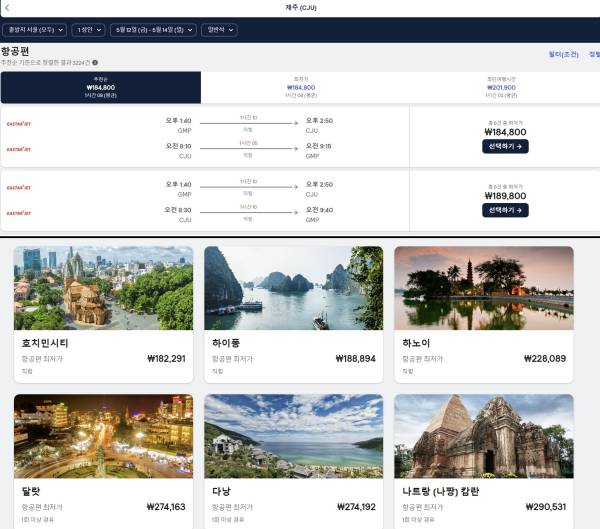Click the 오전 8:30 CJU departure time
600x529 pixels.
pyautogui.click(x=178, y=210)
